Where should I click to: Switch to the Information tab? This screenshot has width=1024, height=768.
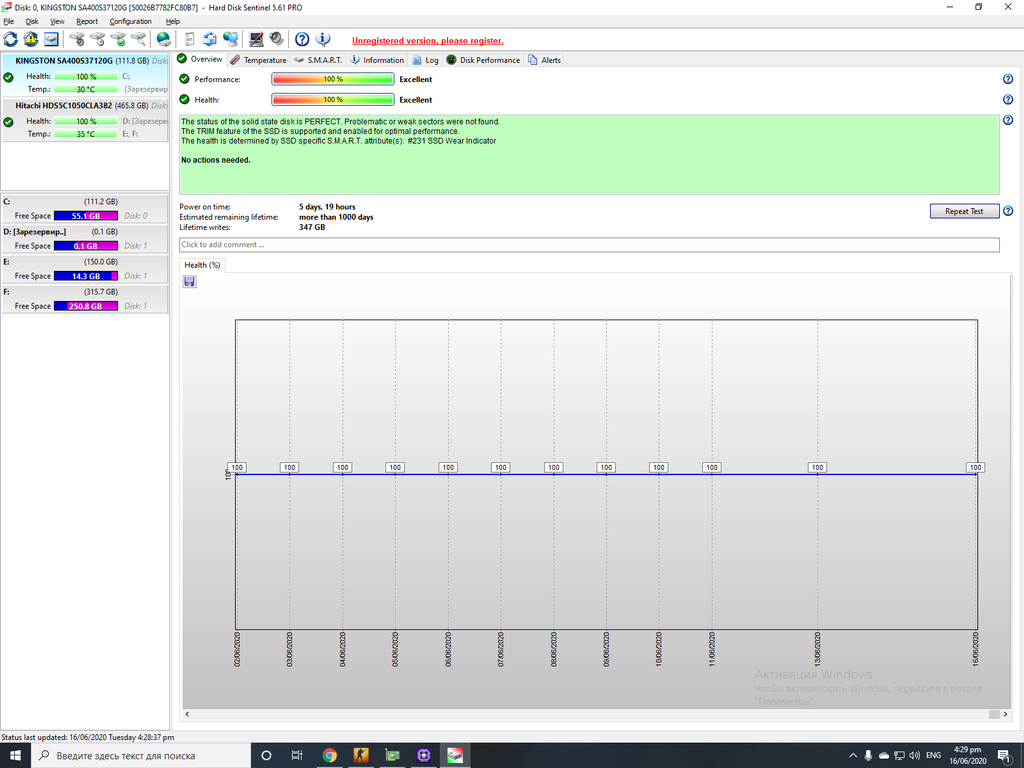377,60
